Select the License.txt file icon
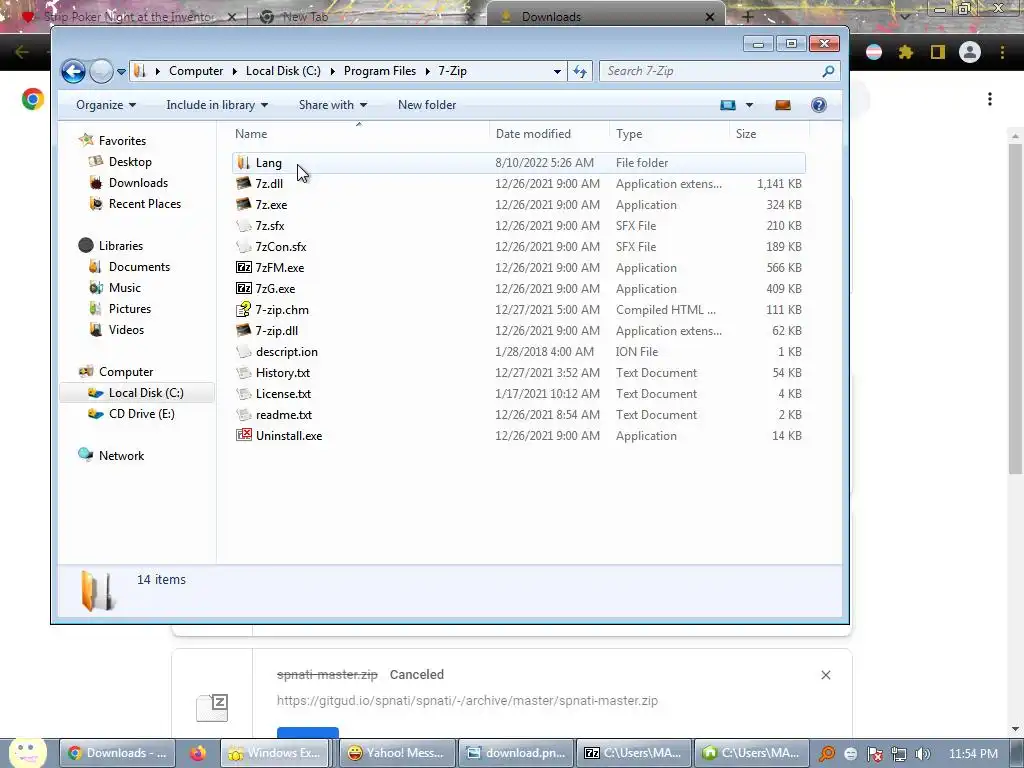Viewport: 1024px width, 768px height. (244, 393)
